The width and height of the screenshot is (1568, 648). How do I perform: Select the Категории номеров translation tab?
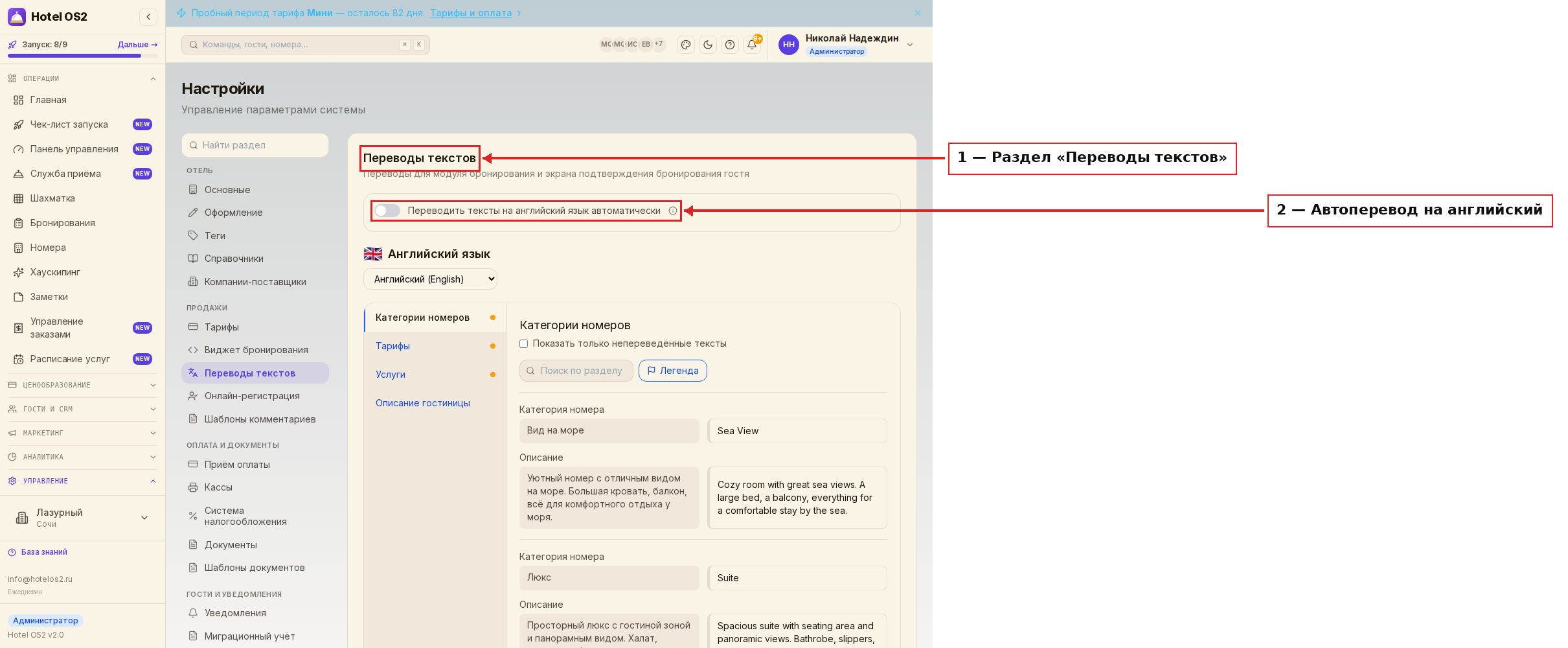[435, 318]
